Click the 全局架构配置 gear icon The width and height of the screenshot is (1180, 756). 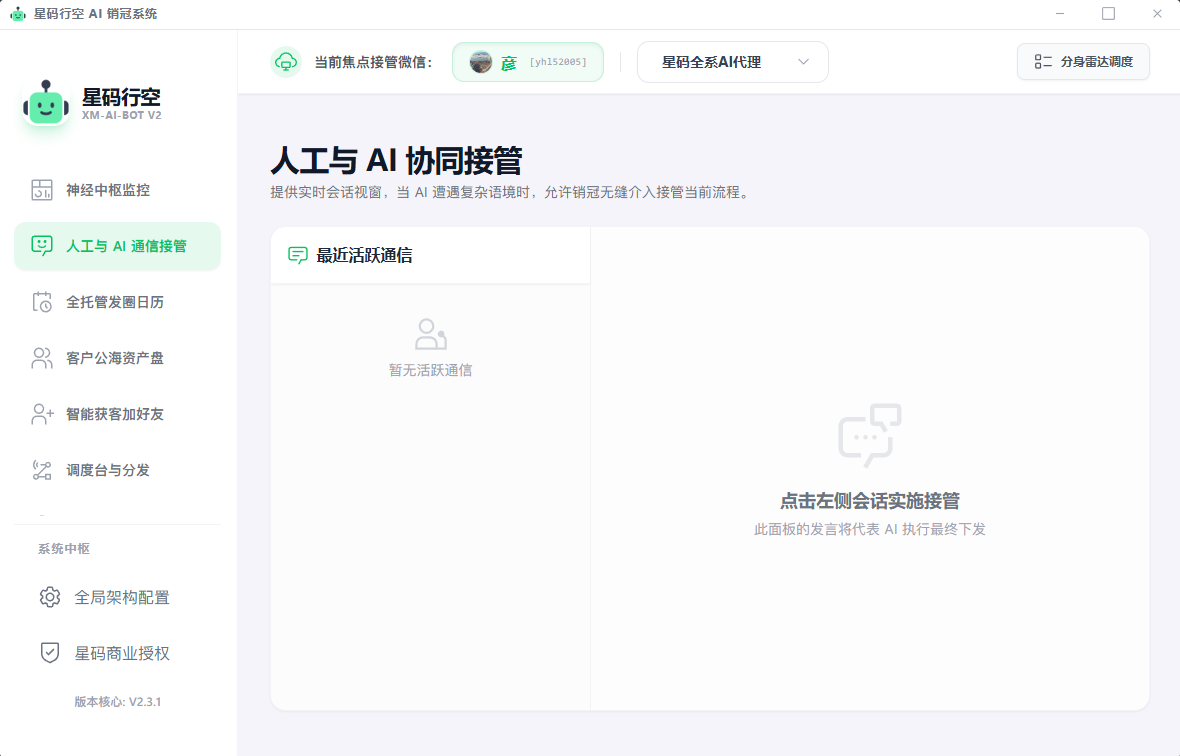[x=49, y=597]
